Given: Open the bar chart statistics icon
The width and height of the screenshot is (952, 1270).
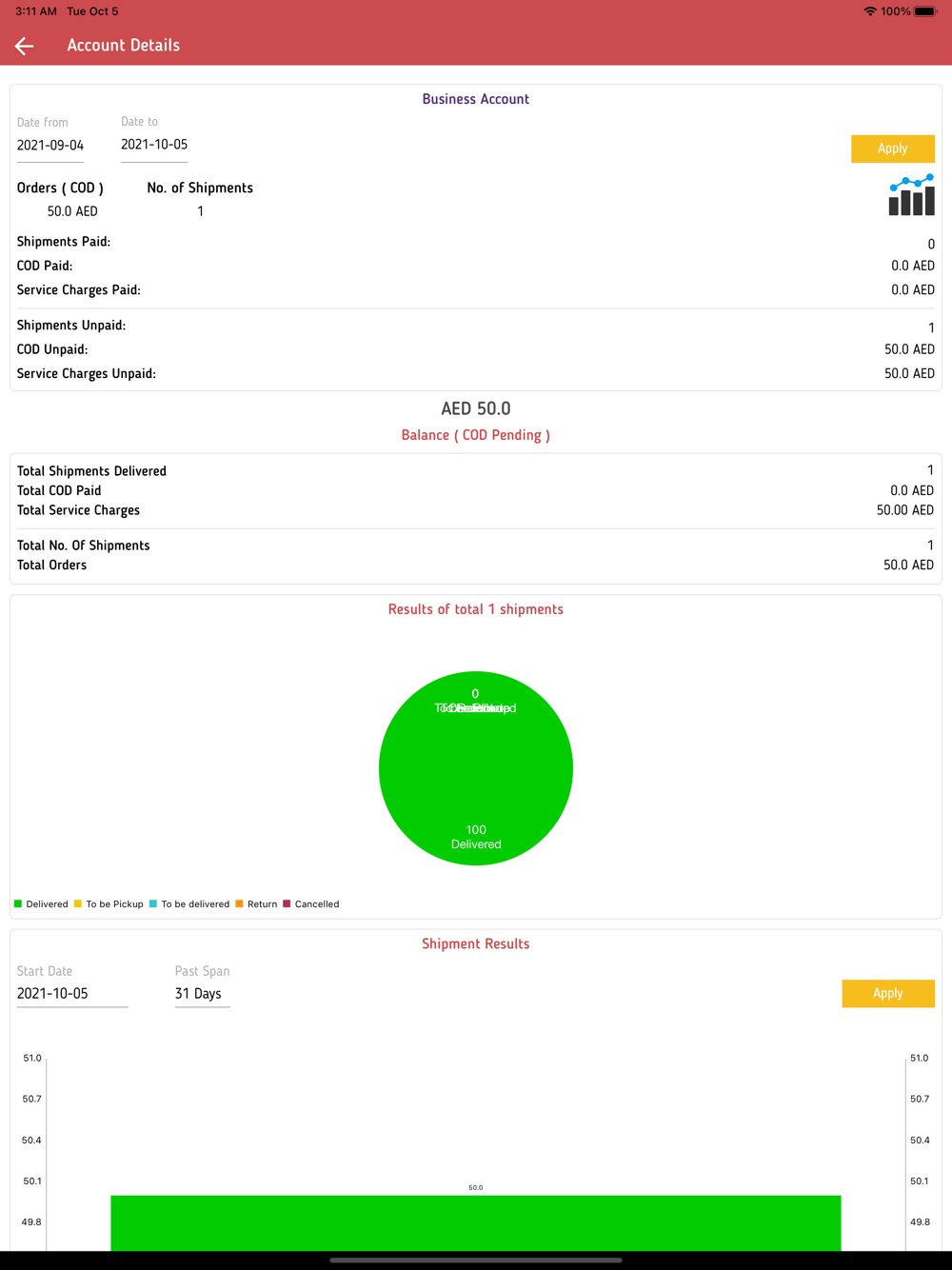Looking at the screenshot, I should tap(911, 195).
